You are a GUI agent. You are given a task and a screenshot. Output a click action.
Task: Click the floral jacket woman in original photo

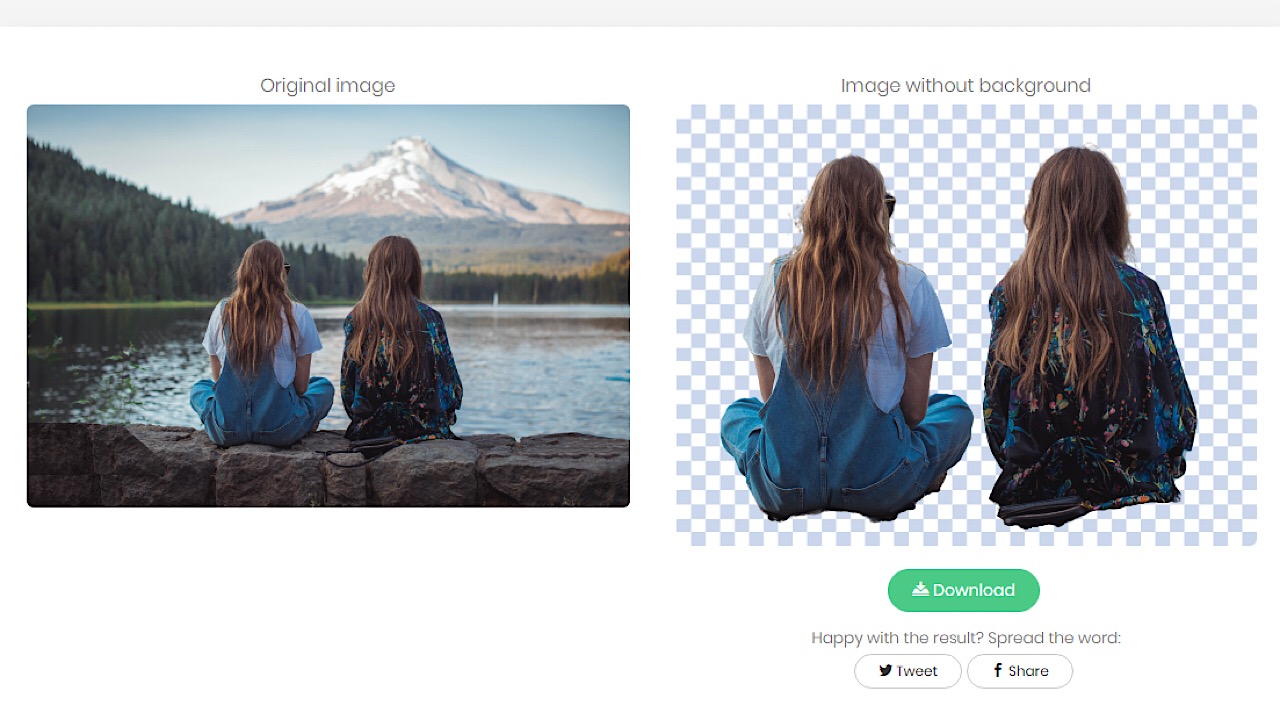(400, 360)
